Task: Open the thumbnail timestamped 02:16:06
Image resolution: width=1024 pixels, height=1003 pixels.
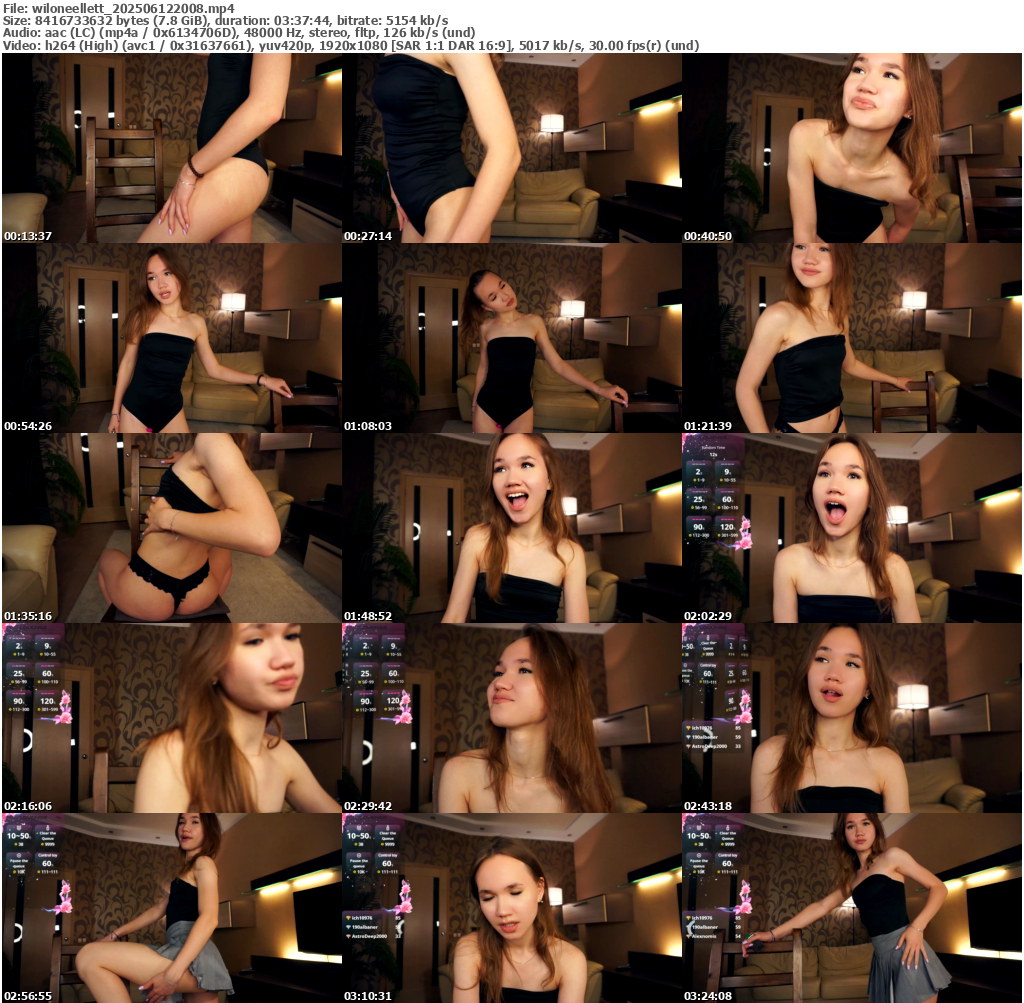Action: (x=172, y=718)
